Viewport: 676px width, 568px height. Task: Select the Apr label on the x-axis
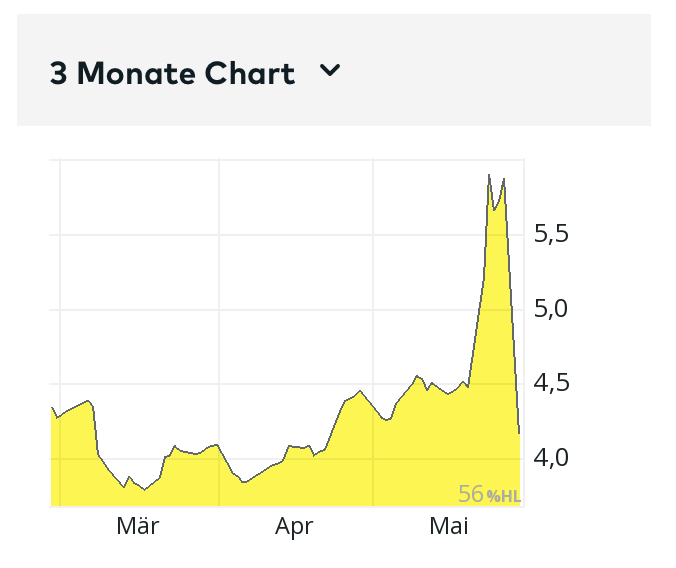click(x=295, y=526)
